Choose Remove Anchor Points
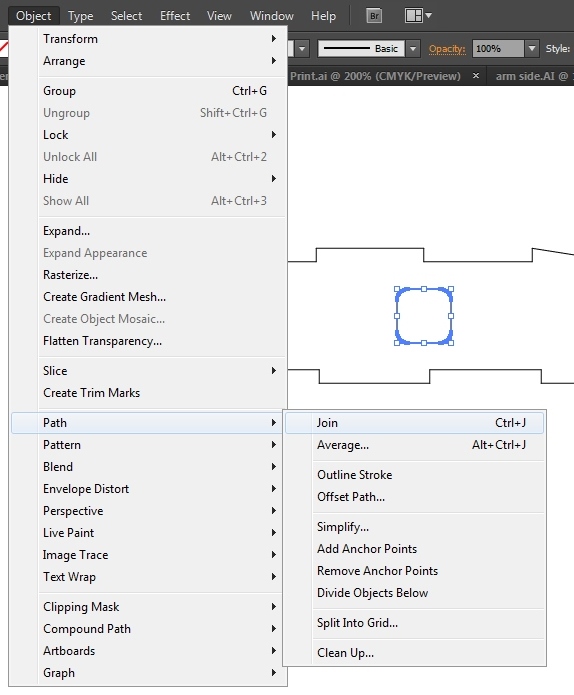The height and width of the screenshot is (695, 574). click(x=414, y=571)
